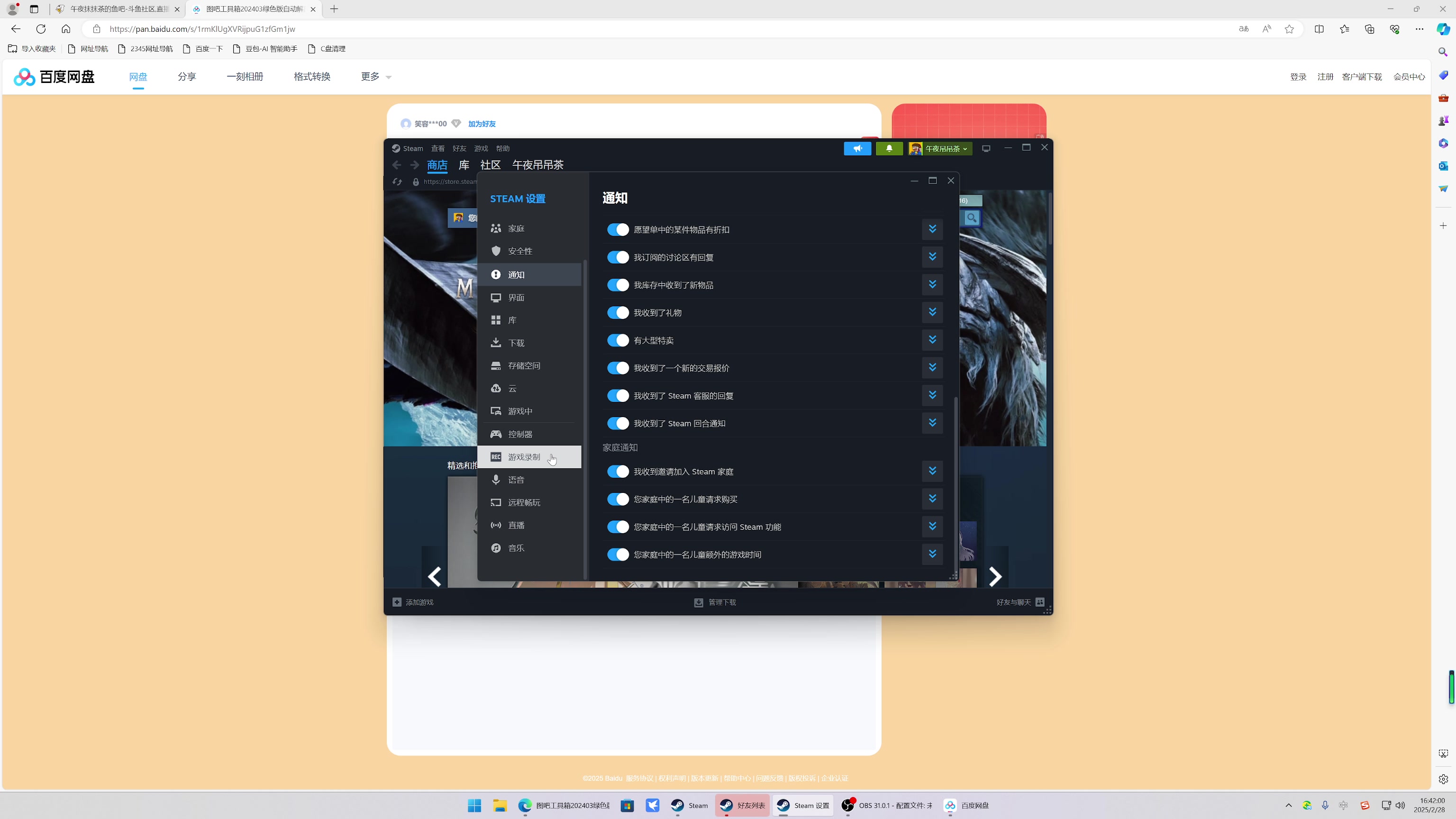Expand options for 有大型特卖
1456x819 pixels.
[x=932, y=340]
